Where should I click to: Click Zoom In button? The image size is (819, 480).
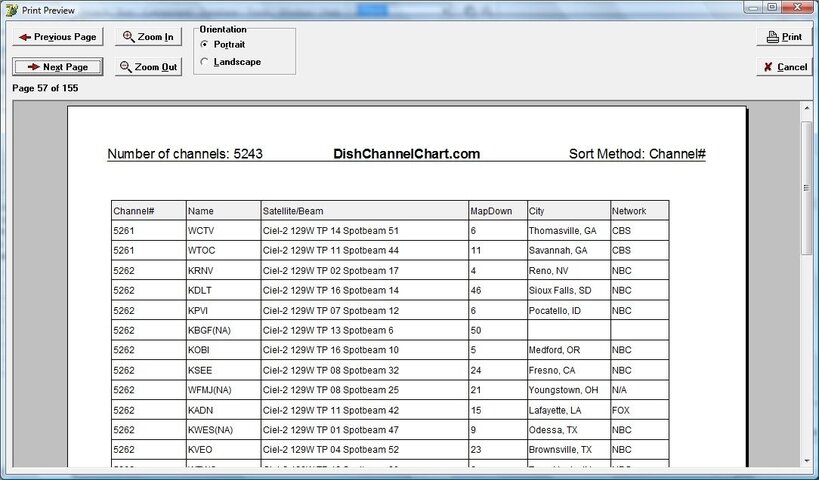(148, 37)
